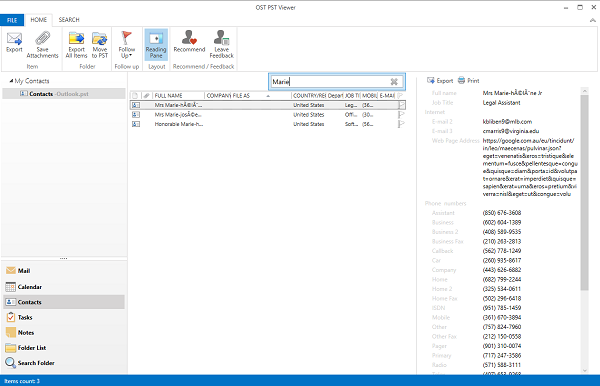600x386 pixels.
Task: Click the Recommend icon
Action: (189, 37)
